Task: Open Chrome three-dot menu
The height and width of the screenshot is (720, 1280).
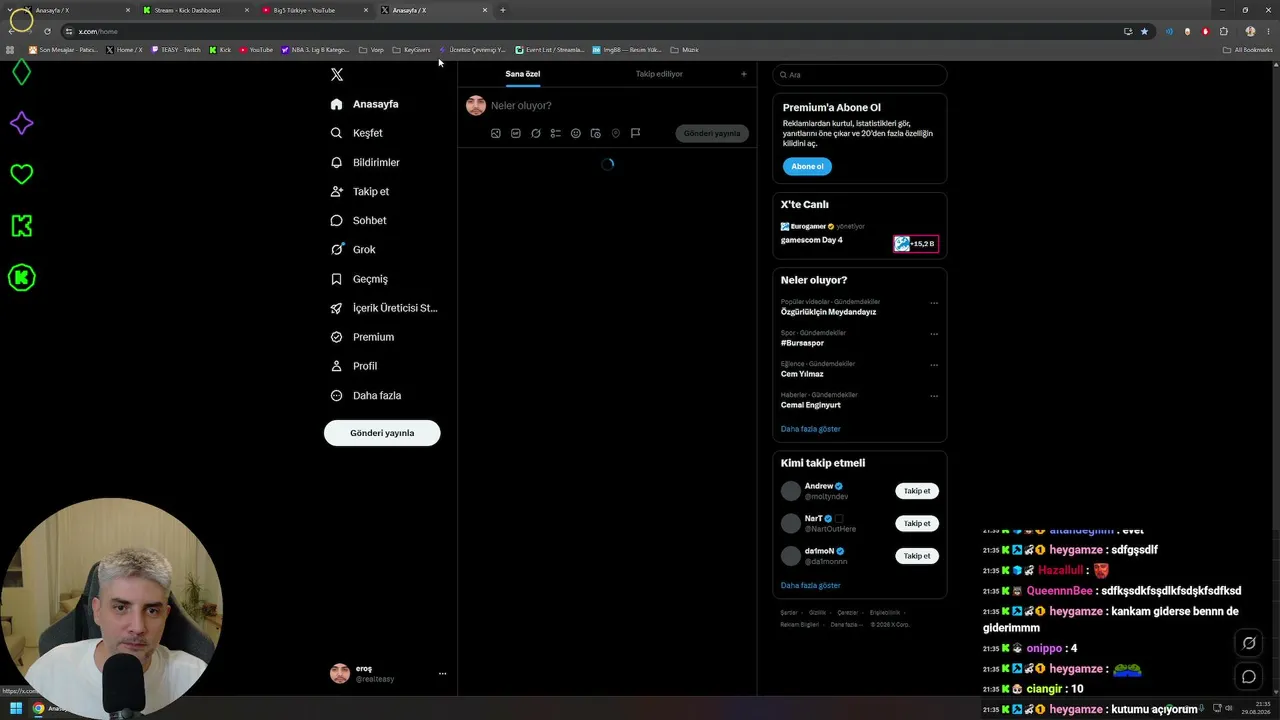Action: coord(1268,31)
